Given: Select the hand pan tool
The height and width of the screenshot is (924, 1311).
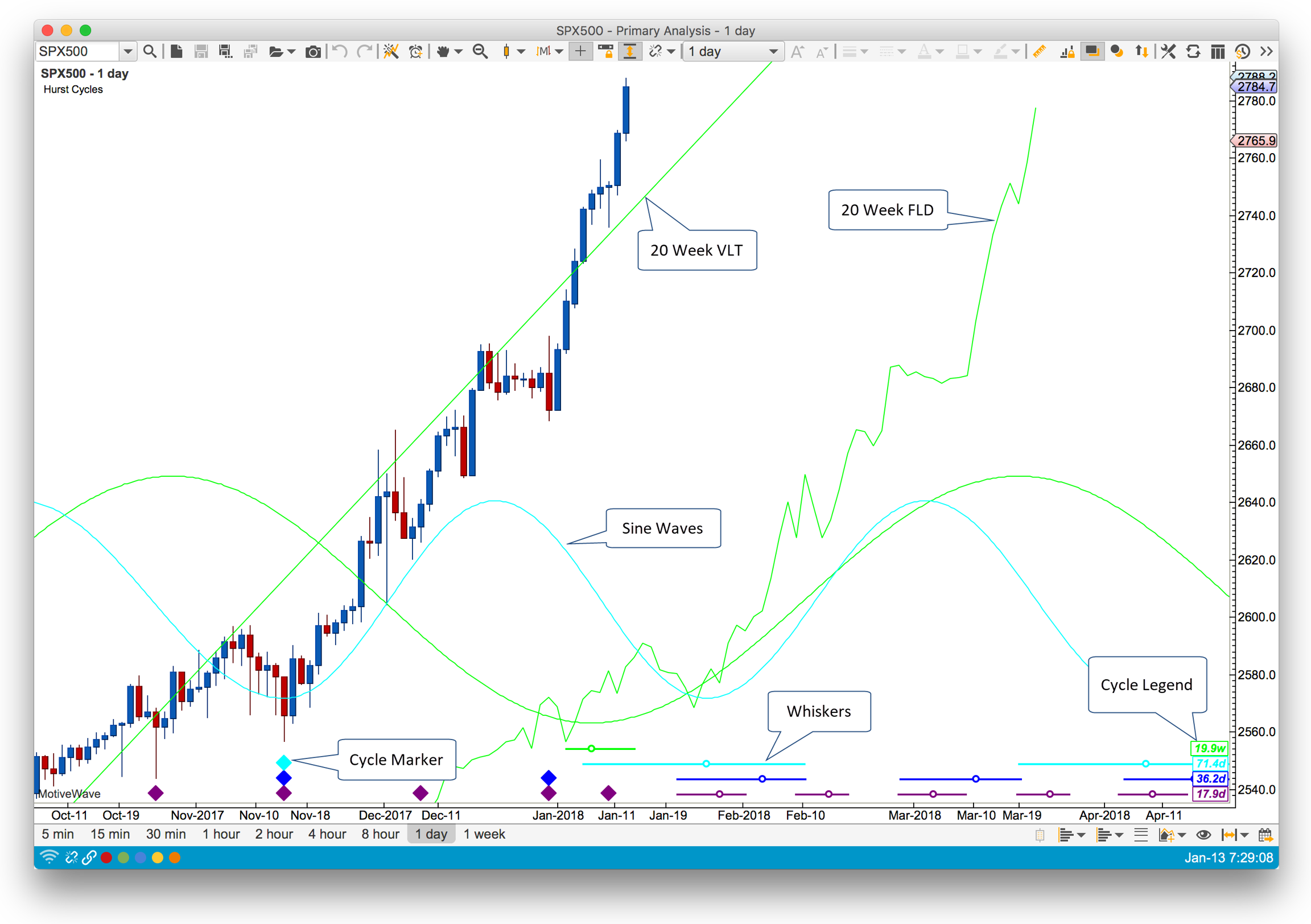Looking at the screenshot, I should pos(443,52).
